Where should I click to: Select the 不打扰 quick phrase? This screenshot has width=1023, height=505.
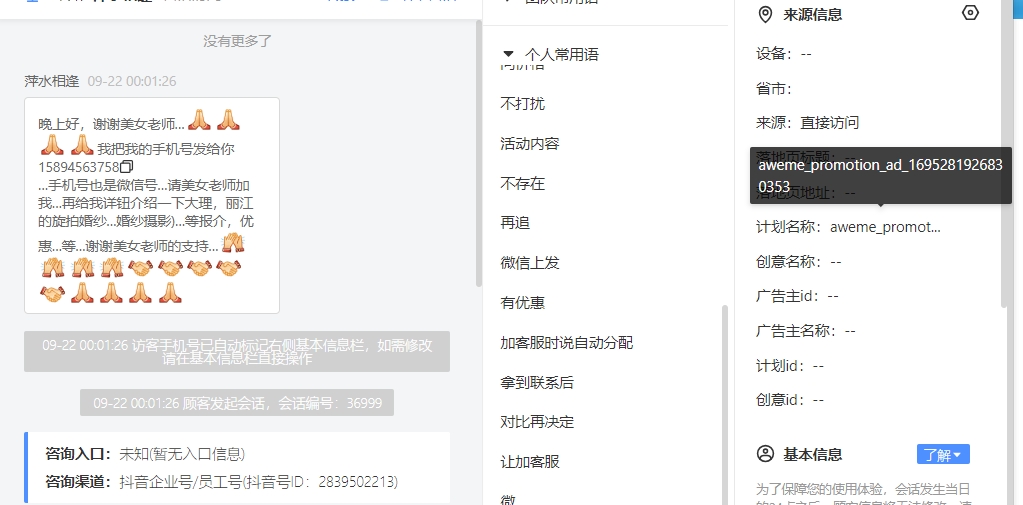coord(523,104)
